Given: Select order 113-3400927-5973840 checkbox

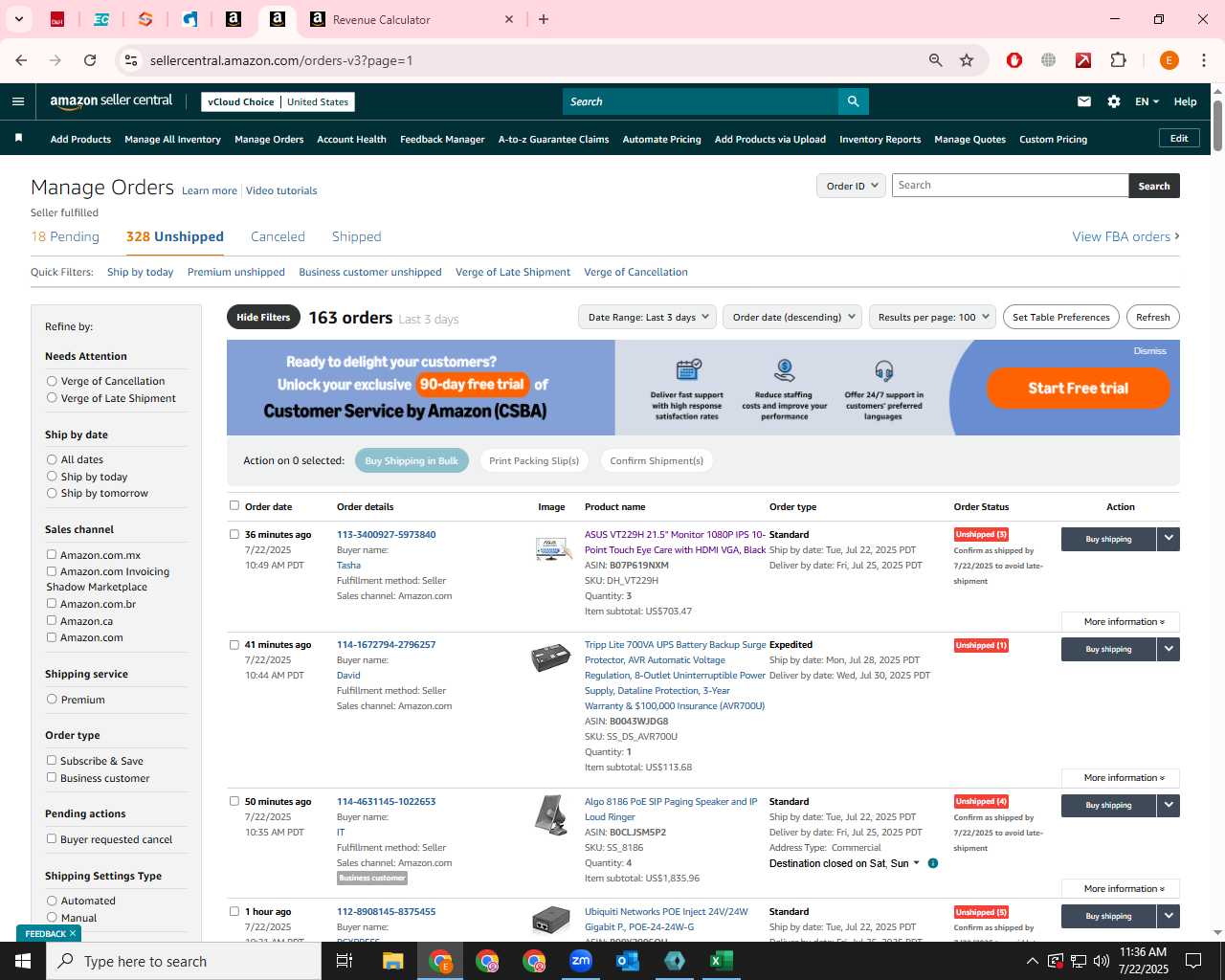Looking at the screenshot, I should (x=234, y=534).
